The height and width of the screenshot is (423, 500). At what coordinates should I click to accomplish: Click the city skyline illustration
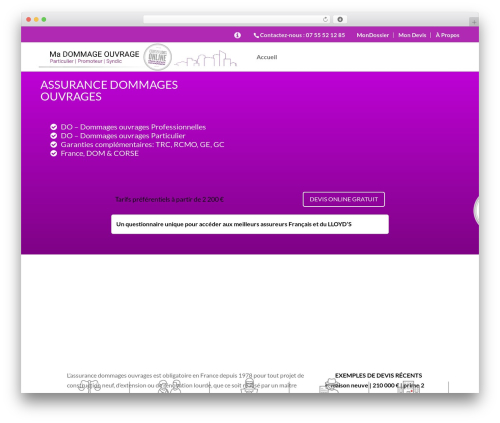tap(205, 58)
